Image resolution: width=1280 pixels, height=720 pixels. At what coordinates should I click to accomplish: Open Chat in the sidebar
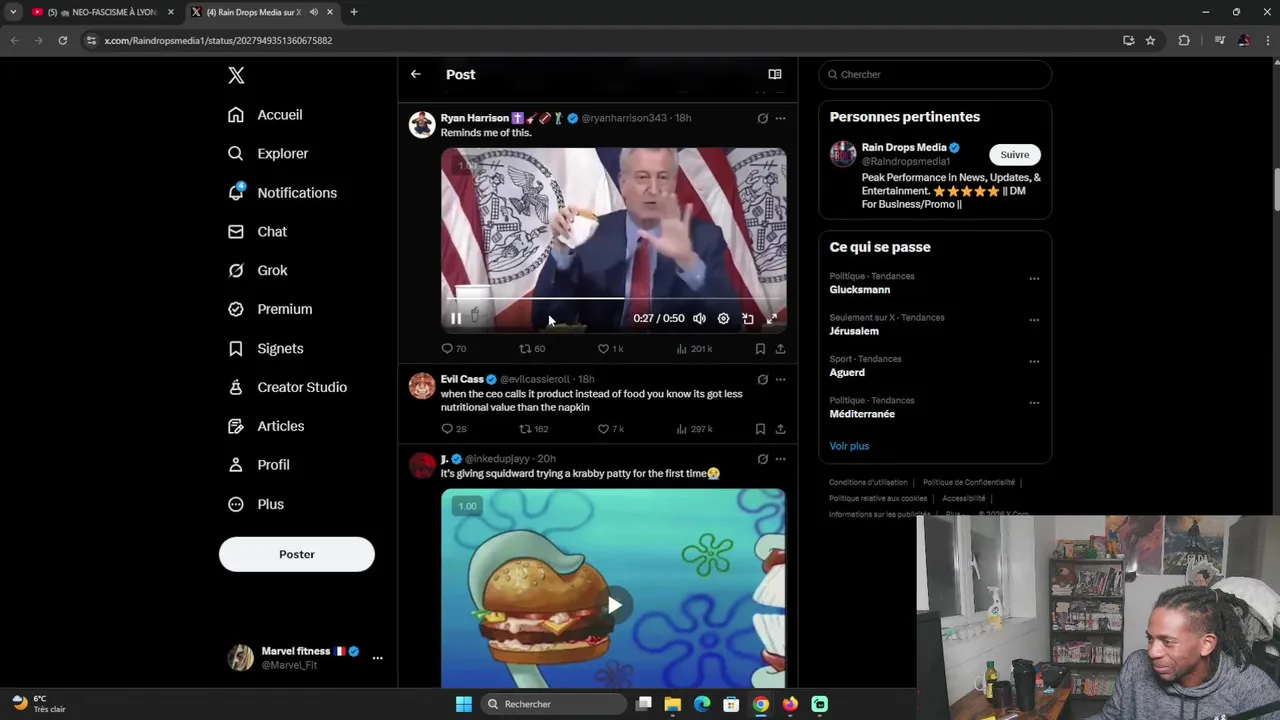257,232
